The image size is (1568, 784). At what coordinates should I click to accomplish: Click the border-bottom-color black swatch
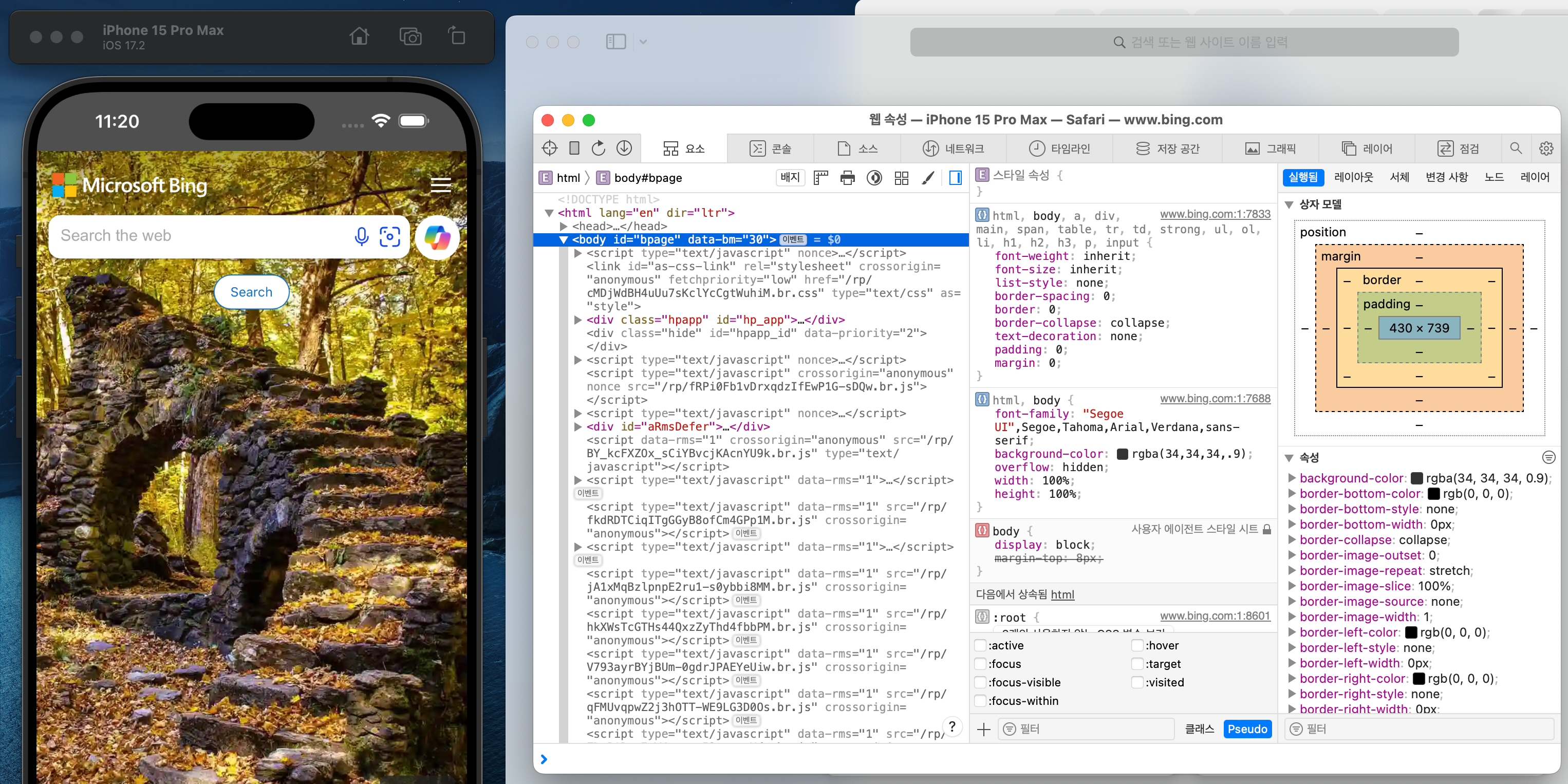point(1434,494)
